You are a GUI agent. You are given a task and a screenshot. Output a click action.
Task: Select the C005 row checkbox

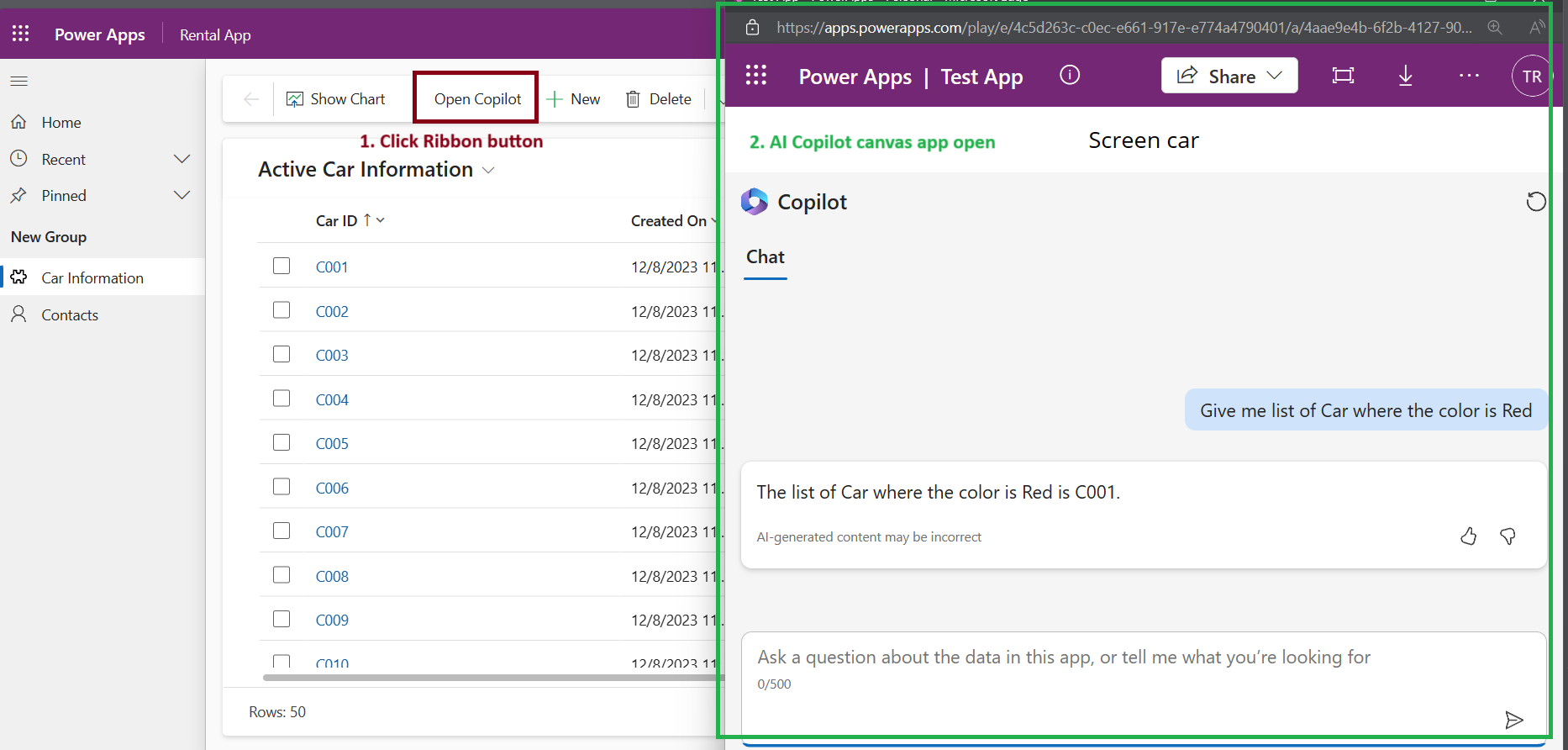coord(282,442)
